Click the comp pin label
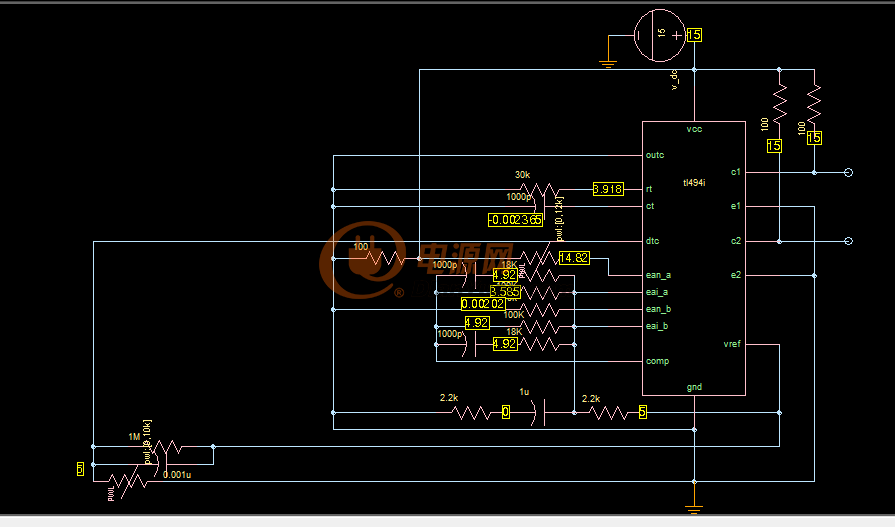895x527 pixels. tap(657, 361)
